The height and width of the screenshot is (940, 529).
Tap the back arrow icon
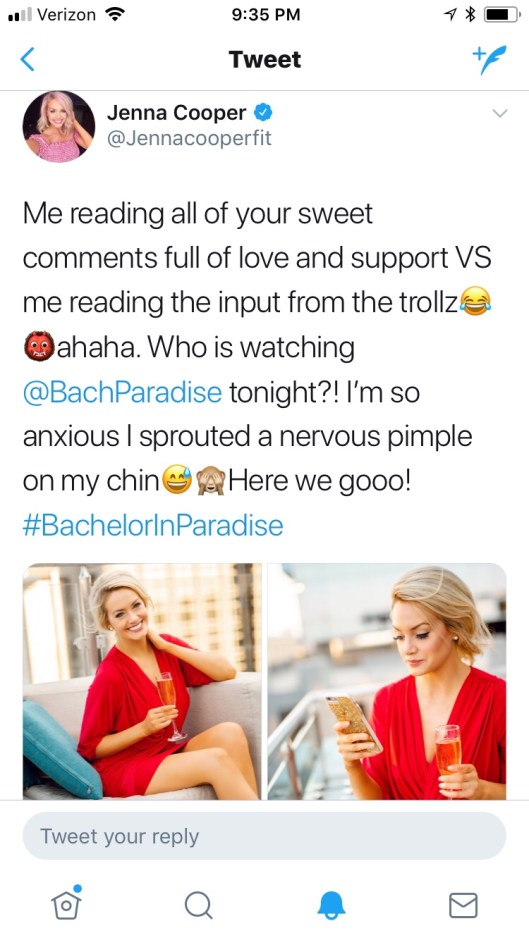[27, 59]
